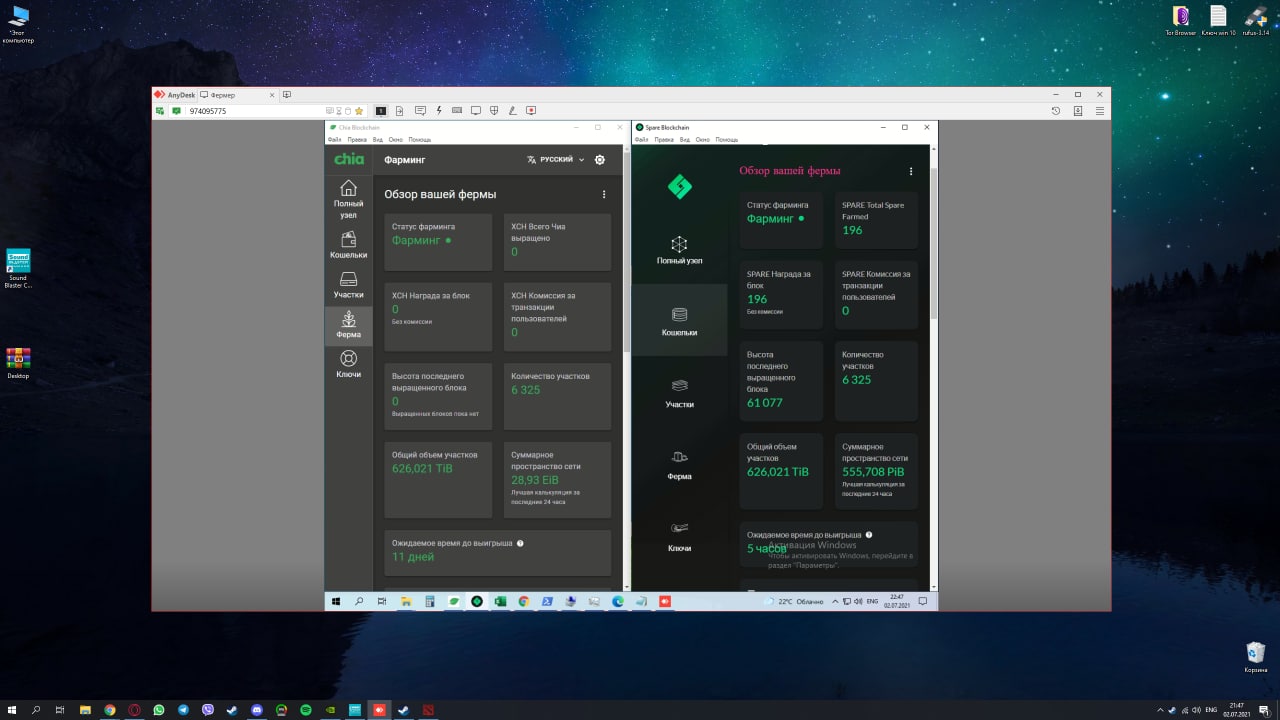The height and width of the screenshot is (720, 1280).
Task: Click Spare window vertical scrollbar
Action: (x=934, y=245)
